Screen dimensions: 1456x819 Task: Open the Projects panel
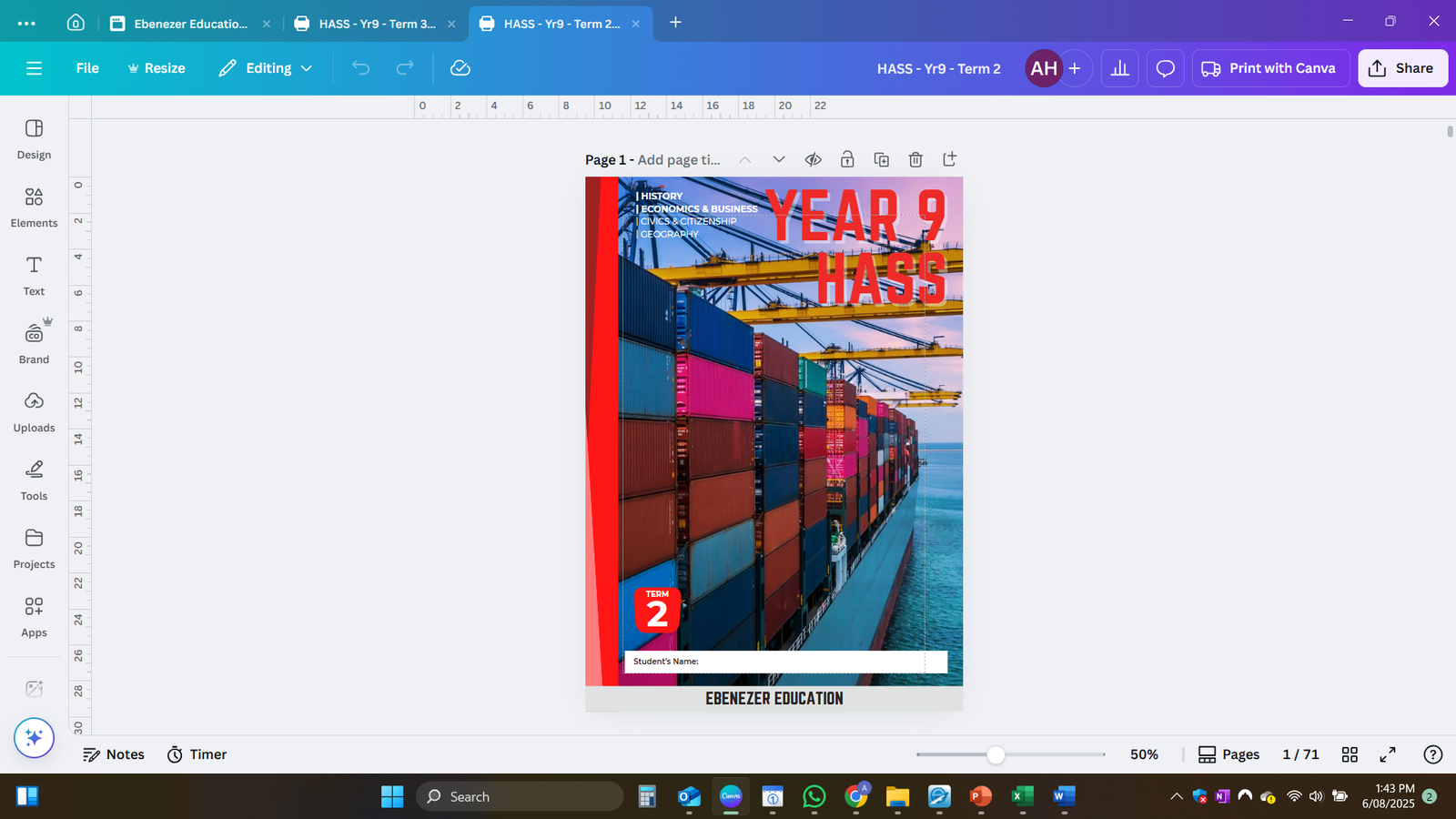click(34, 549)
